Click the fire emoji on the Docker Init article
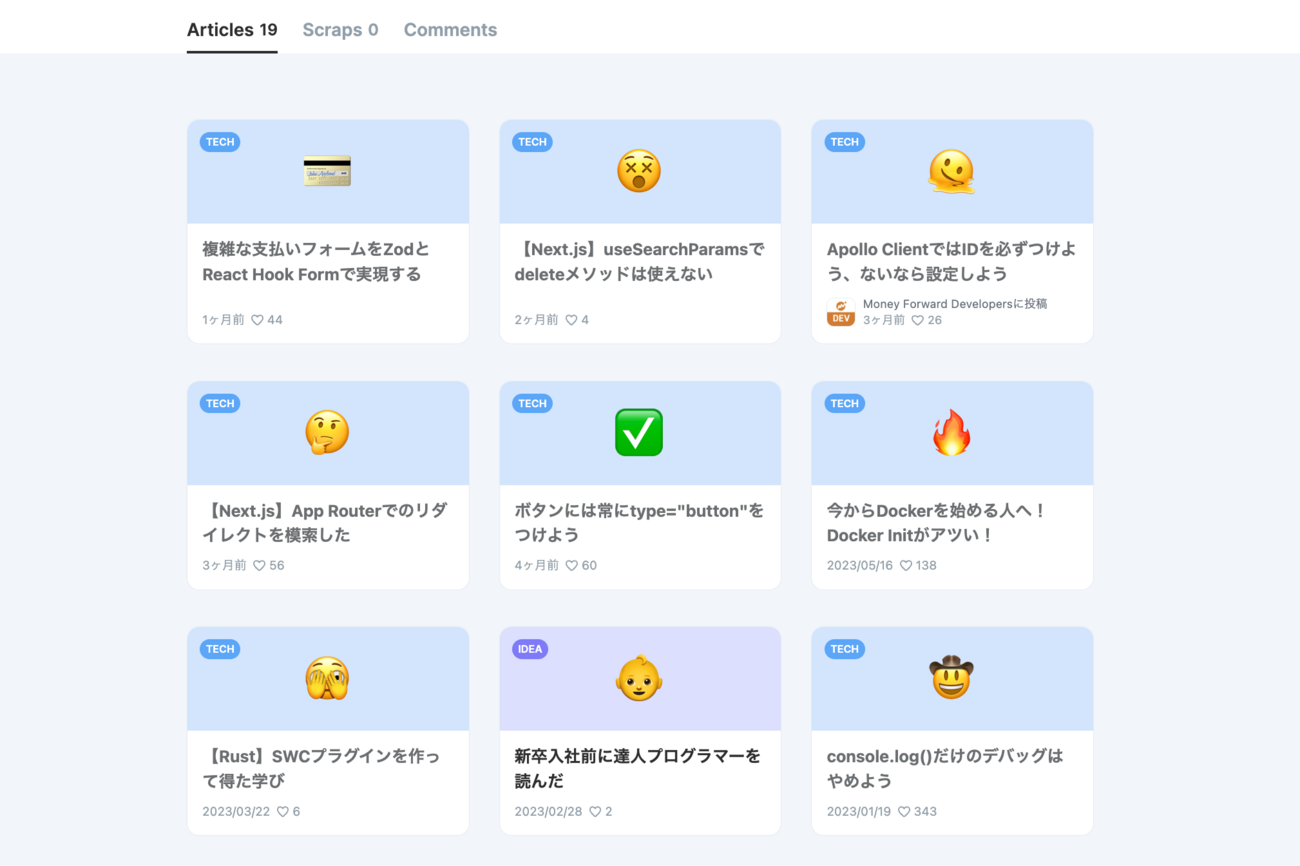 [x=952, y=432]
